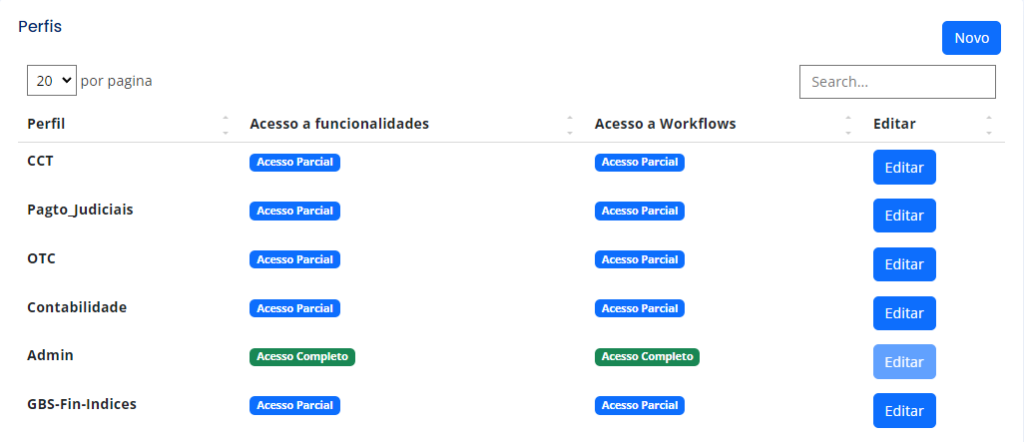Edit the Contabilidade profile
The height and width of the screenshot is (442, 1024).
pos(904,313)
